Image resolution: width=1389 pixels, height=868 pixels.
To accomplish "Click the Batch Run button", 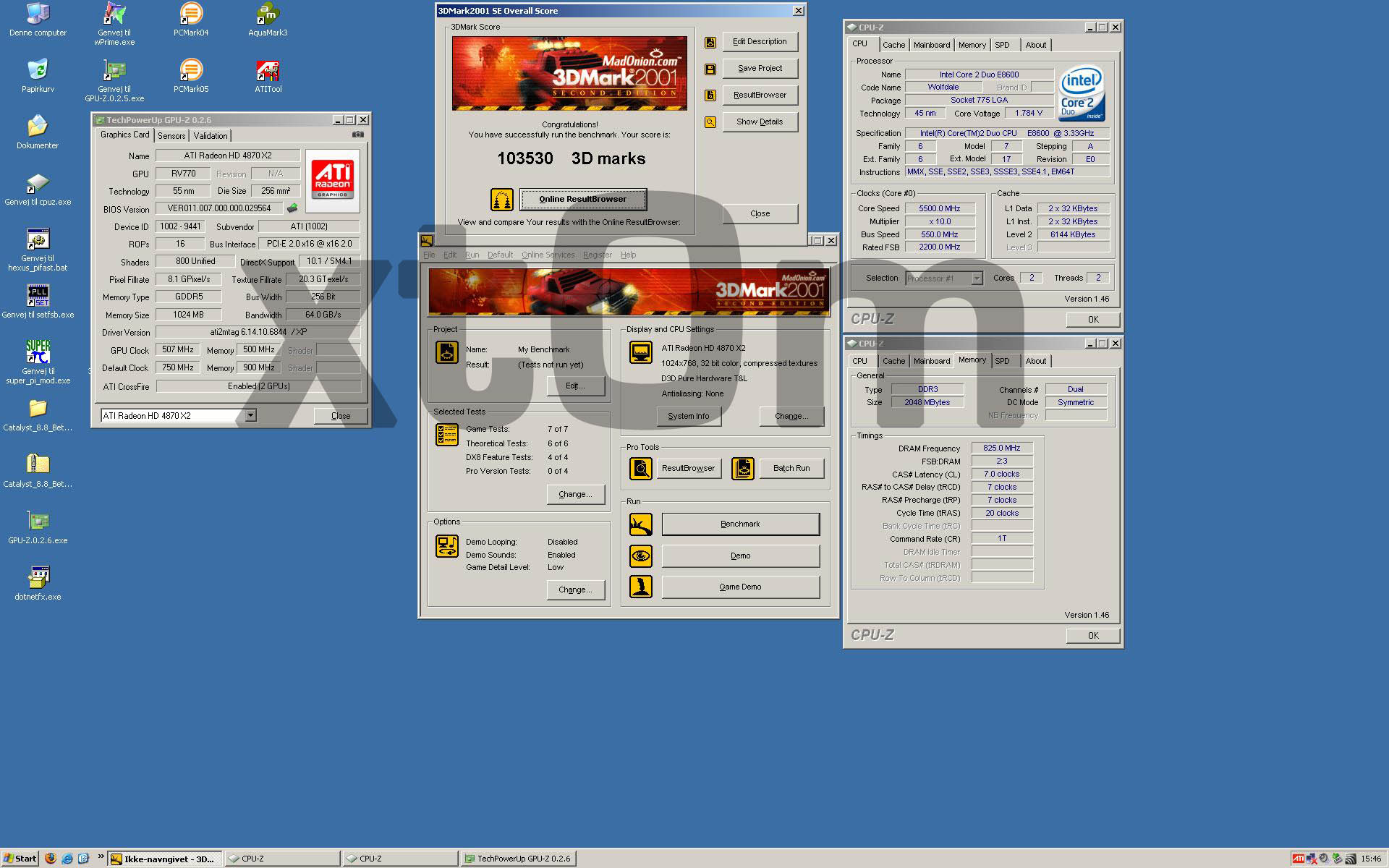I will tap(791, 468).
